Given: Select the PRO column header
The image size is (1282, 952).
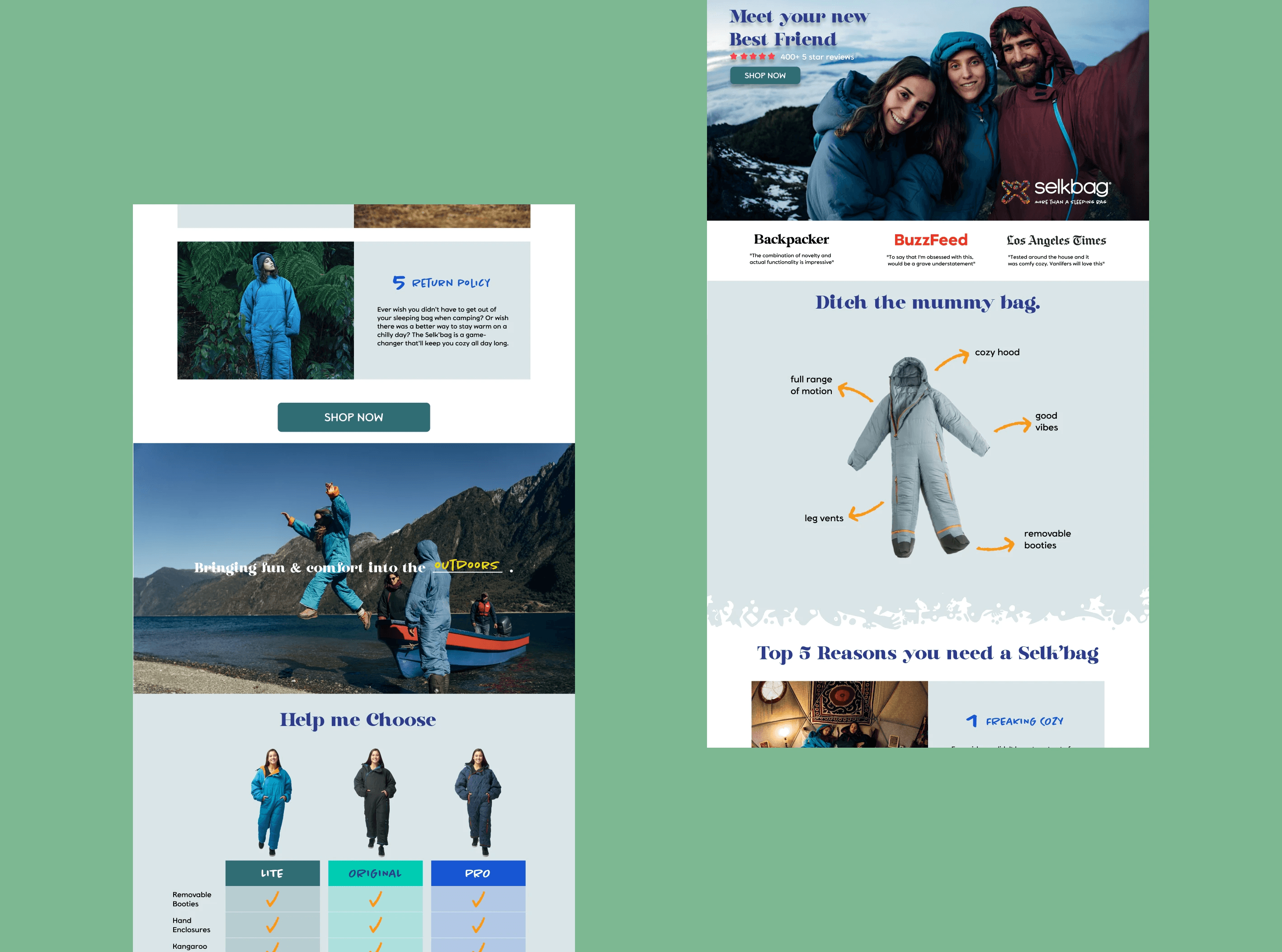Looking at the screenshot, I should point(478,873).
